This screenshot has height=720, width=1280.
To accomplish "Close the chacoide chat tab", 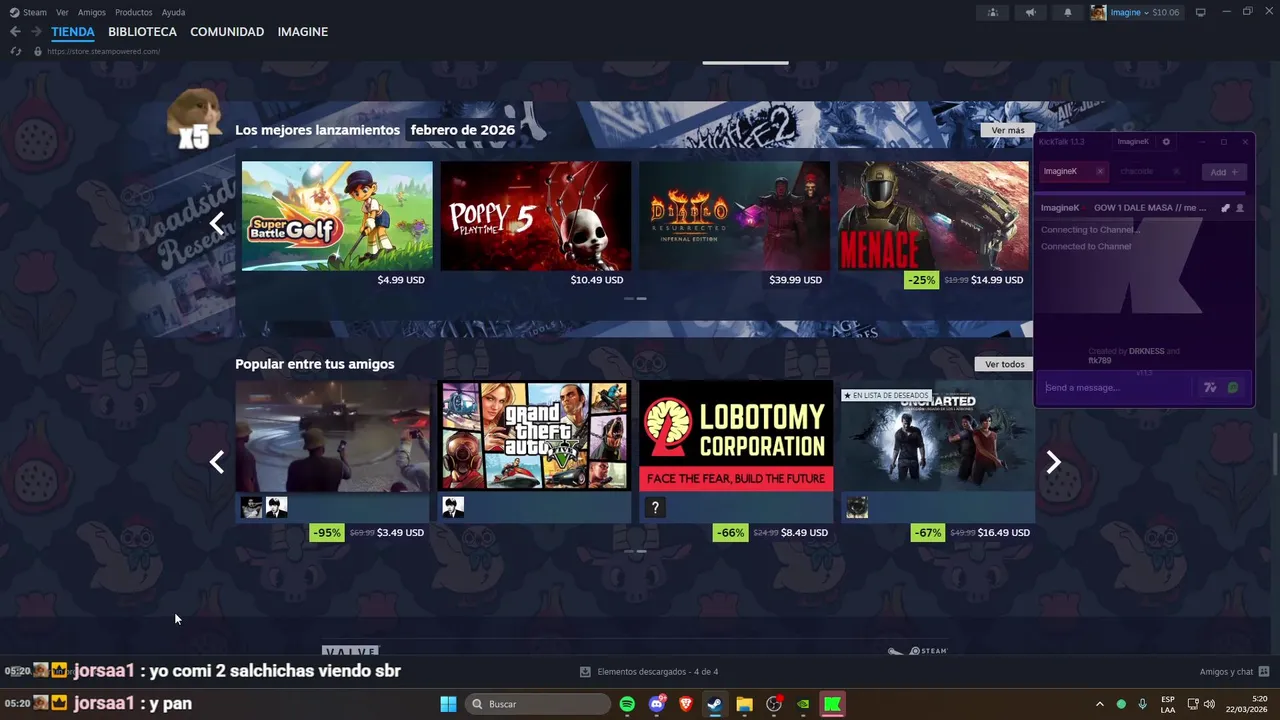I will point(1176,171).
